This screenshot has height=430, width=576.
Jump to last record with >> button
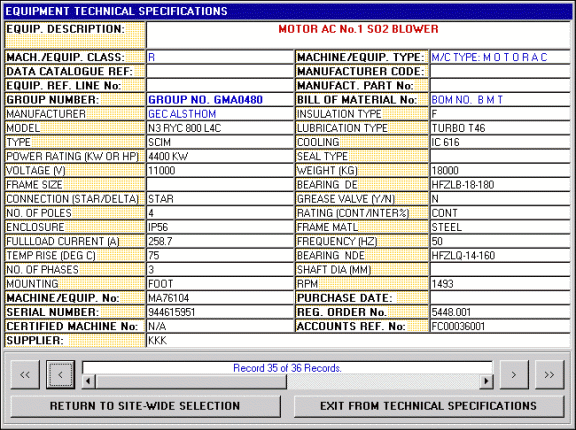tap(549, 375)
